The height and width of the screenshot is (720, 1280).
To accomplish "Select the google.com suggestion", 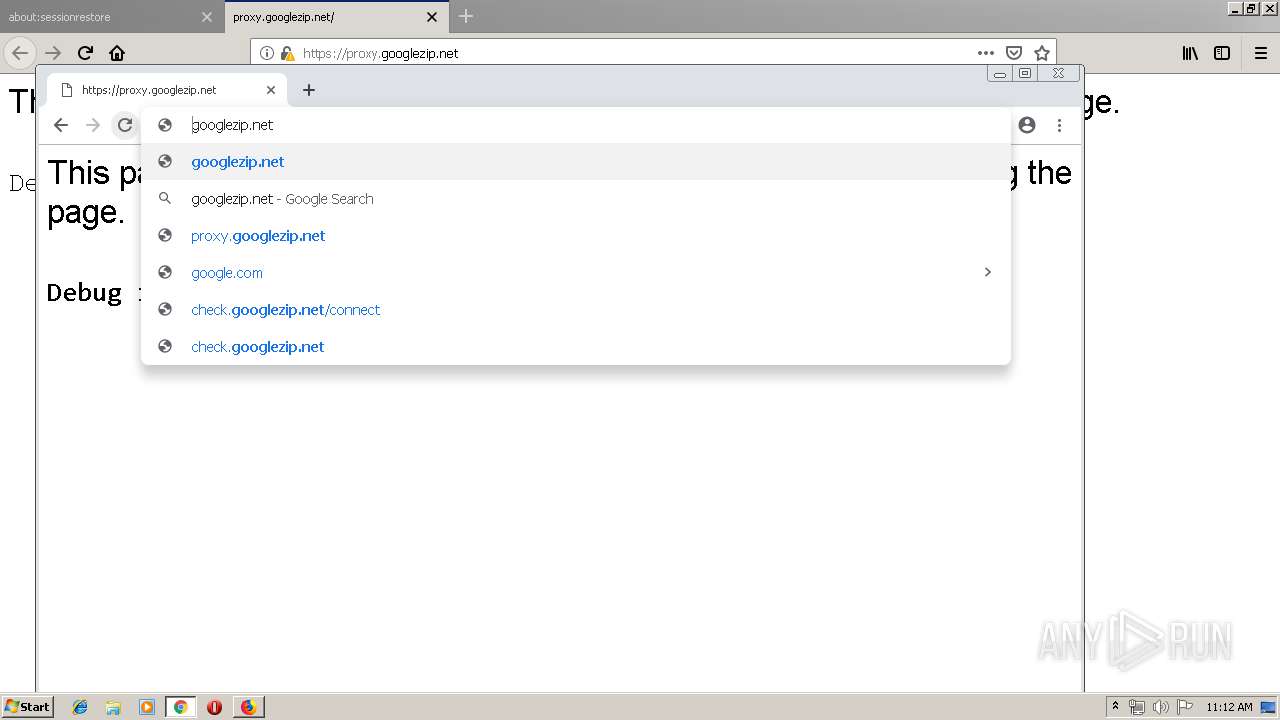I will click(x=576, y=273).
